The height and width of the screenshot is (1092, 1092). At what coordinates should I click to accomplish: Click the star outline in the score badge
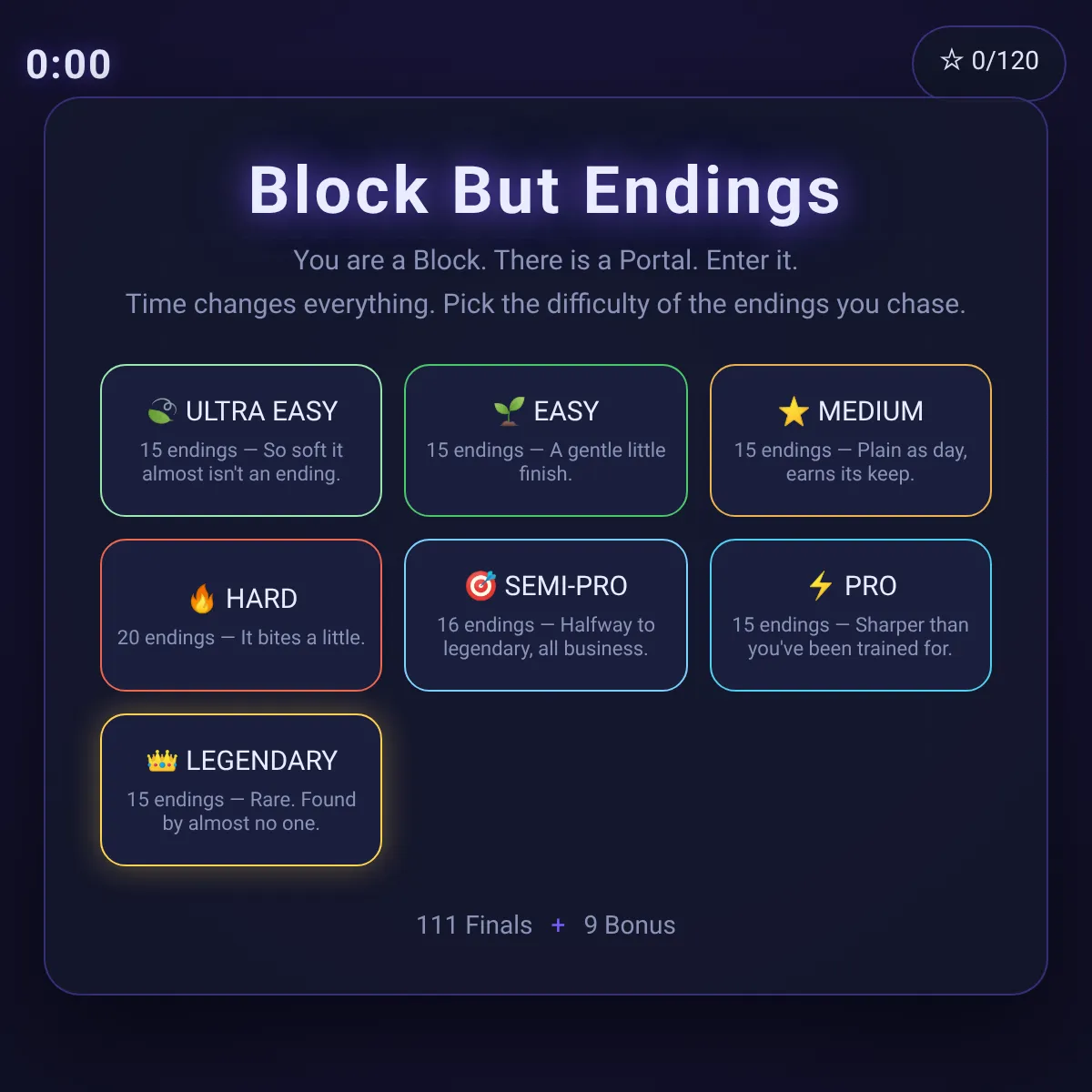click(952, 60)
